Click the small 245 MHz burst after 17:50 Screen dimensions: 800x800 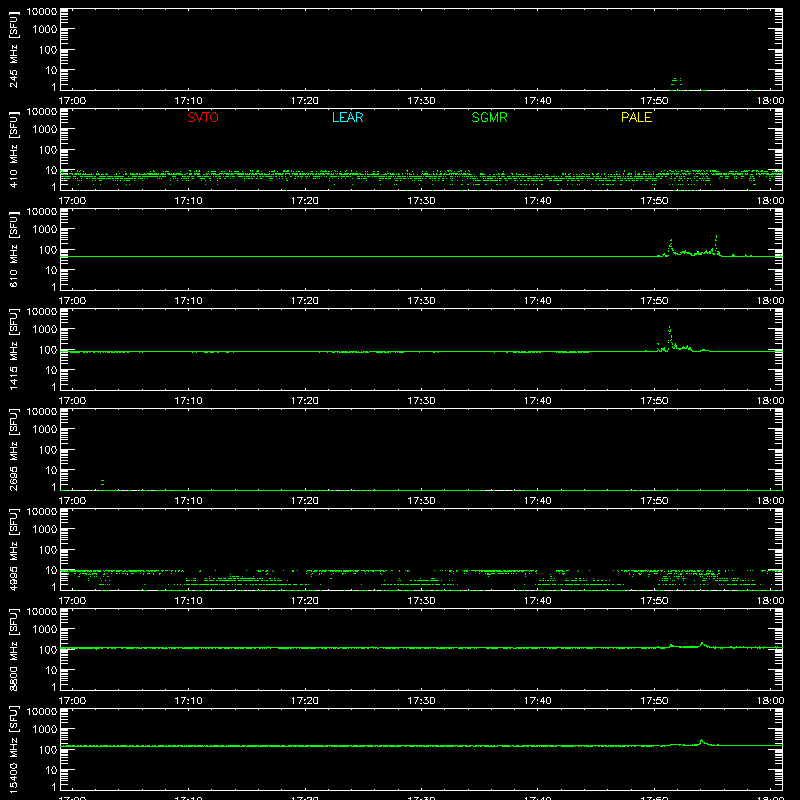[677, 83]
